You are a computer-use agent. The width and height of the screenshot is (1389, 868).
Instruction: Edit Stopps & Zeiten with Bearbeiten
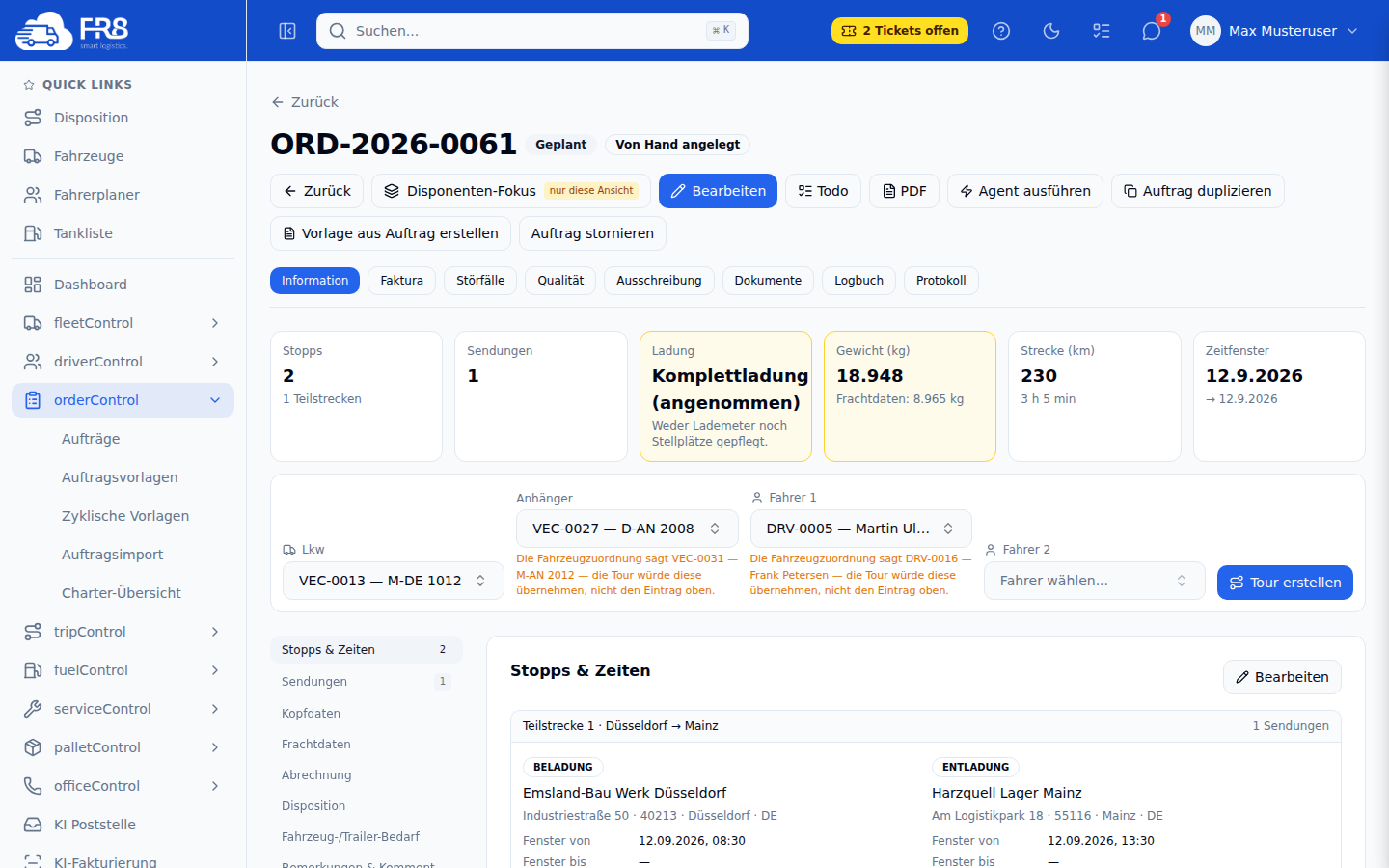coord(1282,677)
